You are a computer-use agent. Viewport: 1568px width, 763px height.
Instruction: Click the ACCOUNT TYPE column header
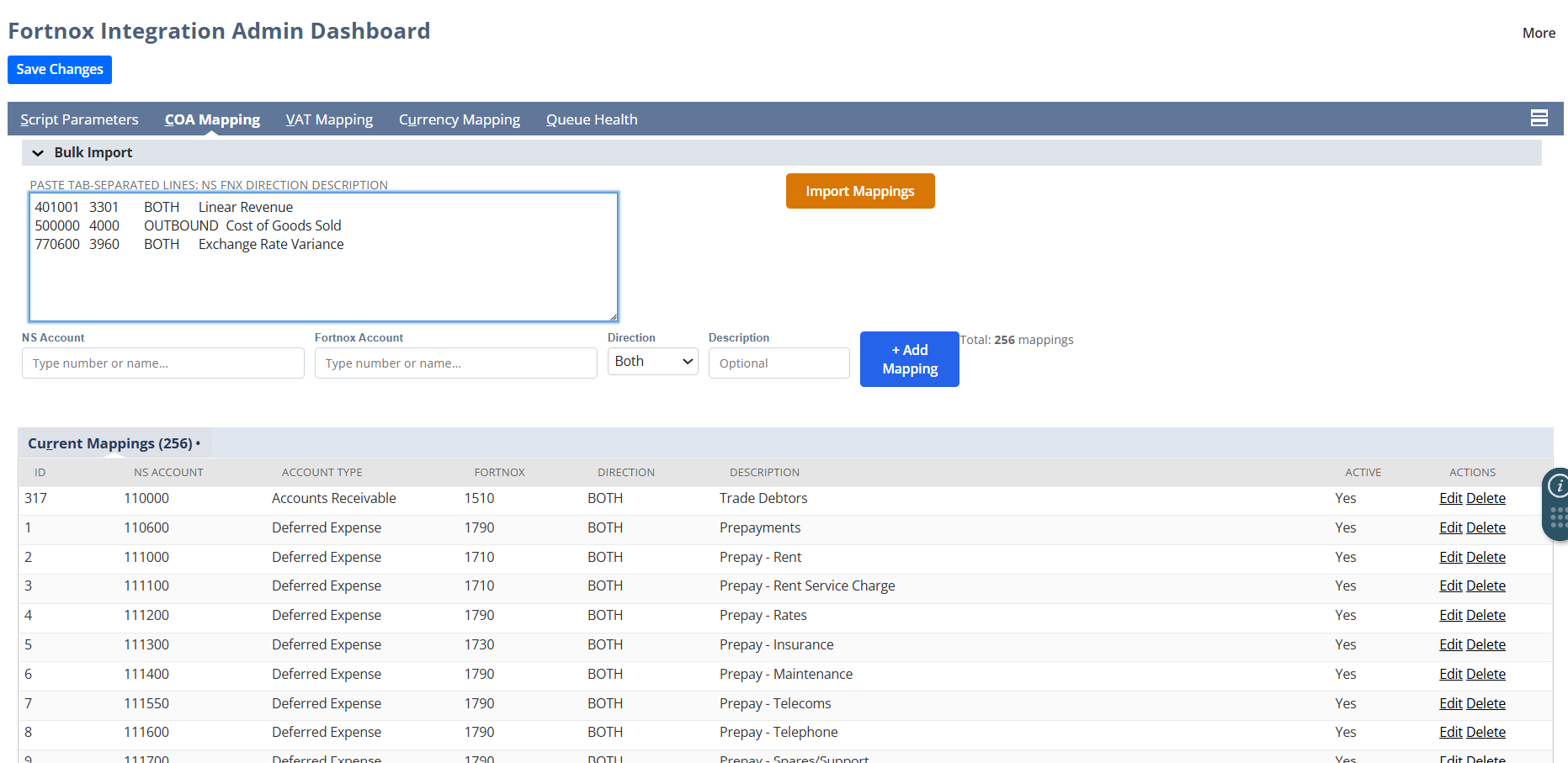pyautogui.click(x=322, y=472)
